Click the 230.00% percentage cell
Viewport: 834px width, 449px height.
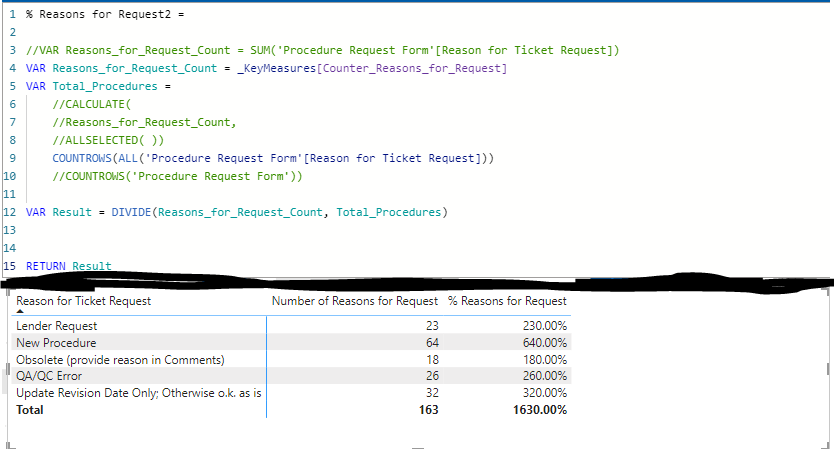point(545,326)
